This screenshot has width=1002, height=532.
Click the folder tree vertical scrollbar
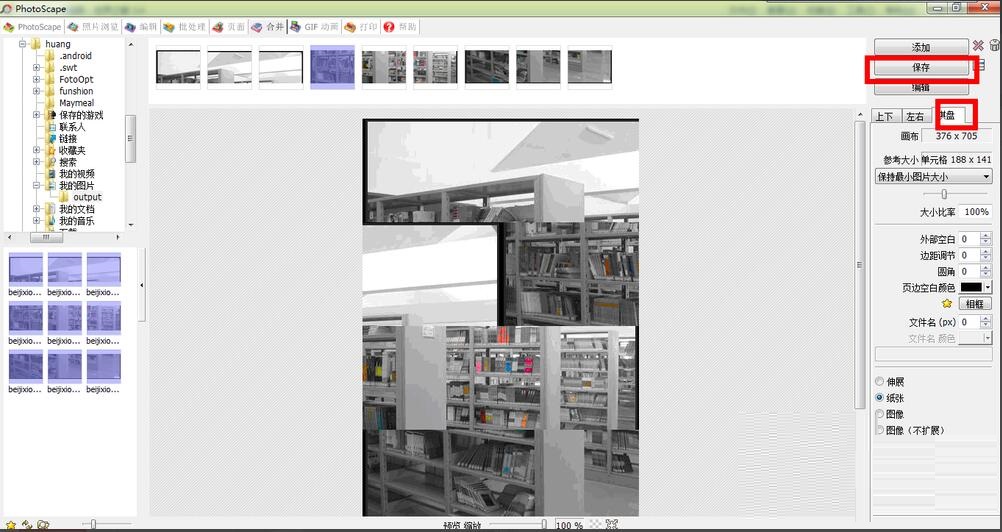coord(130,139)
